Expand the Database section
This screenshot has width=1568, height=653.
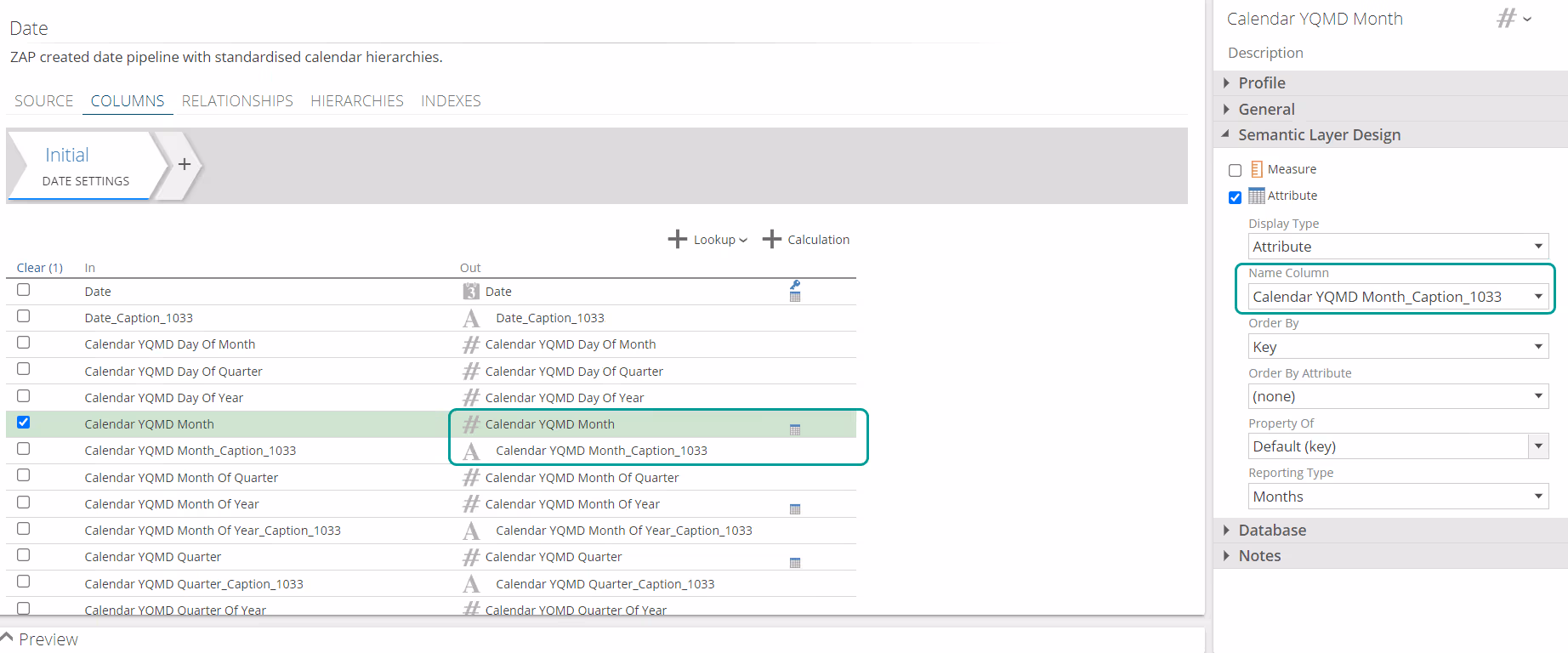[x=1271, y=531]
